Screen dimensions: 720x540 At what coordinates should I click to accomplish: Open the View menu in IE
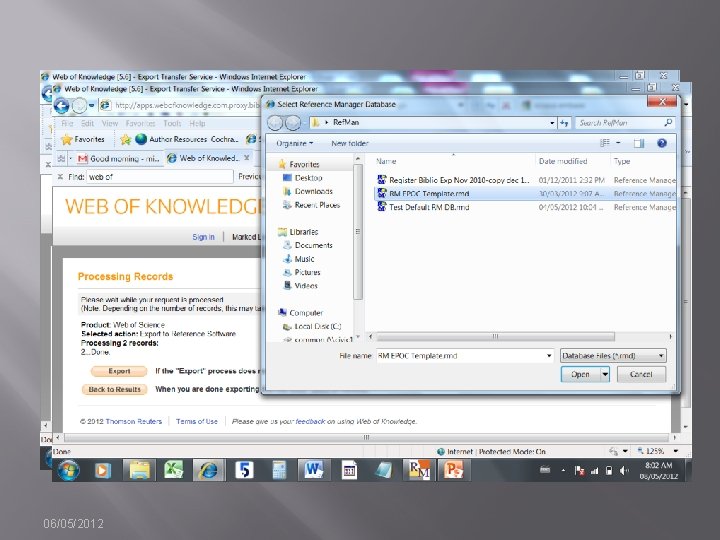tap(109, 124)
